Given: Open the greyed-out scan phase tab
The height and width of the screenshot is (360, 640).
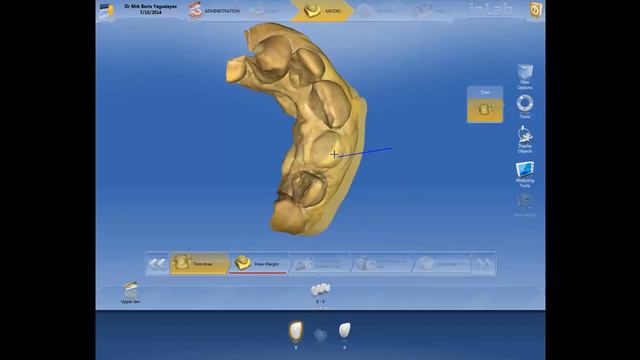Looking at the screenshot, I should point(265,11).
